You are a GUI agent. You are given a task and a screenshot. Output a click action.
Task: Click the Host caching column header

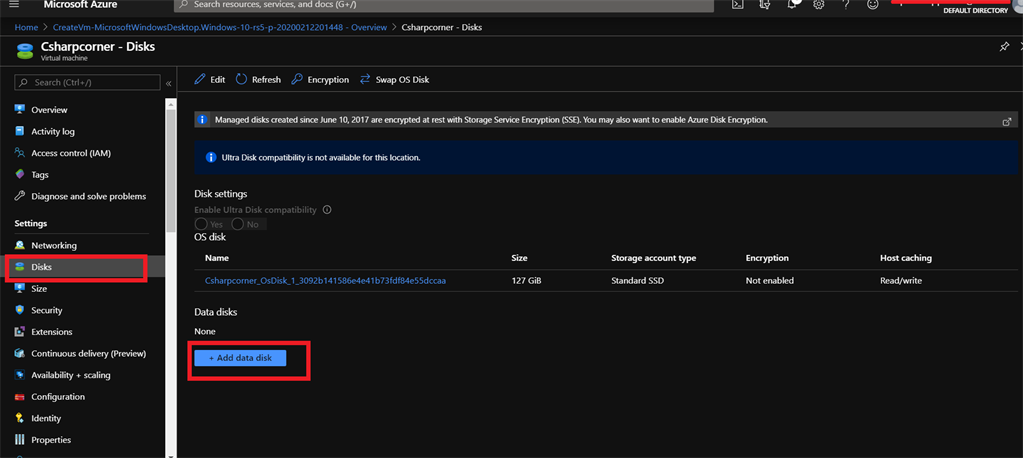pos(906,258)
